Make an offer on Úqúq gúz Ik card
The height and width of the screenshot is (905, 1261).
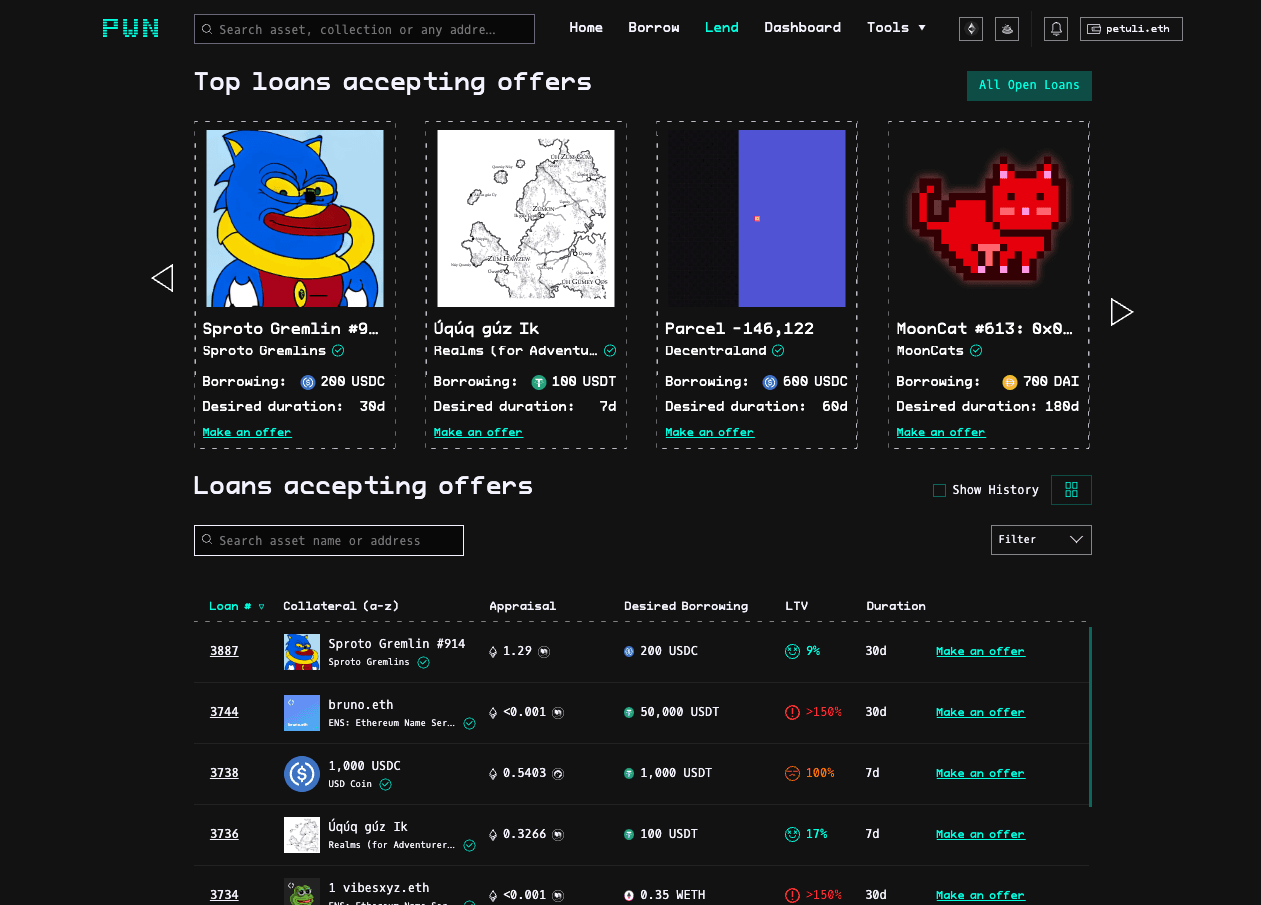[x=478, y=432]
